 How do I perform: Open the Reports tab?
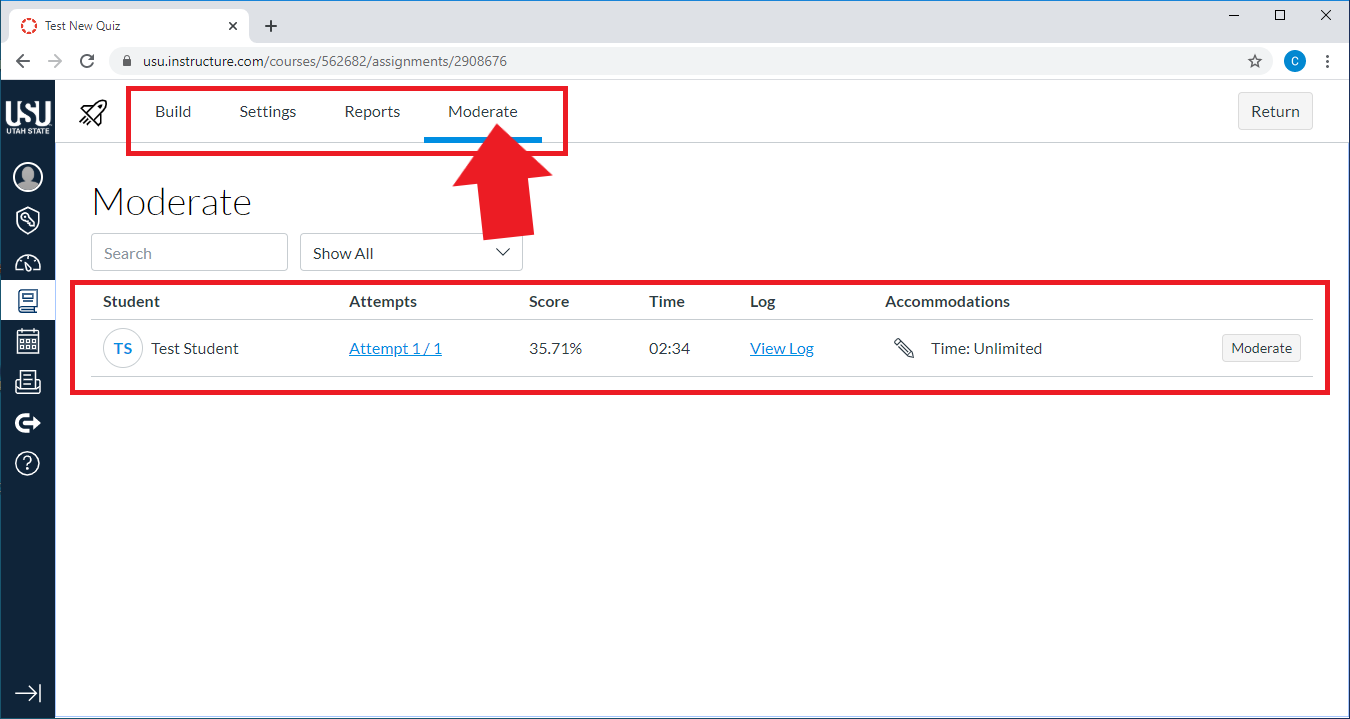[x=372, y=112]
